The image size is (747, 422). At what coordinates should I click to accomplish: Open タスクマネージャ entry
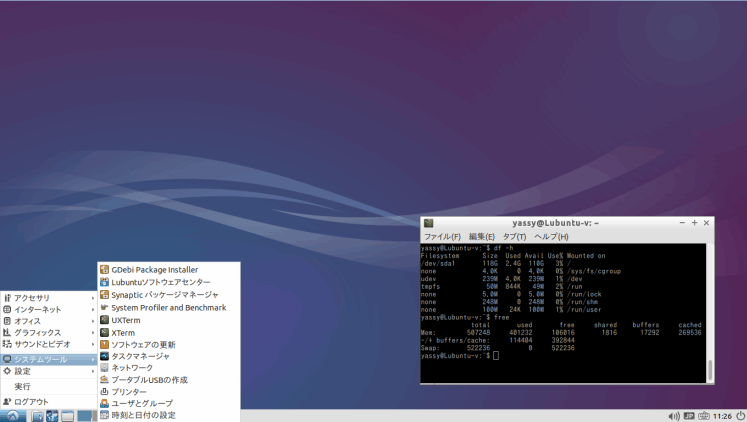(169, 356)
